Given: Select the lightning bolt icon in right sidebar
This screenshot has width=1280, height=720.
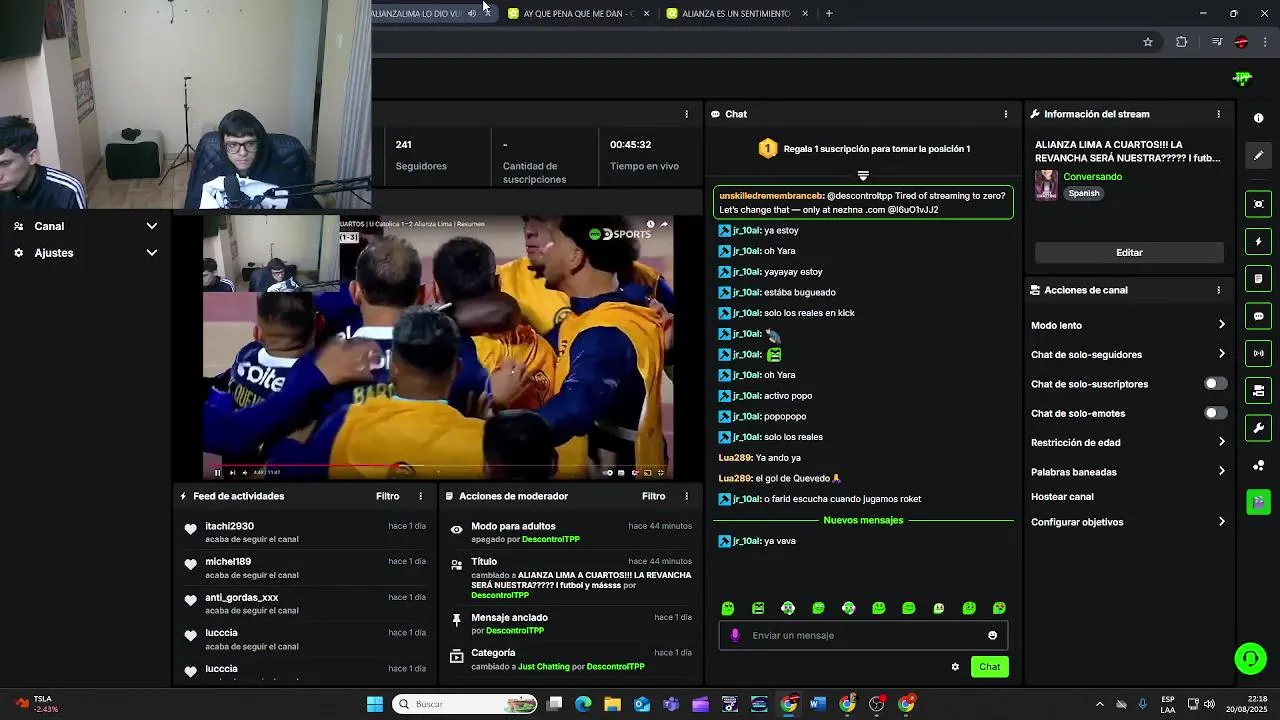Looking at the screenshot, I should (1258, 241).
